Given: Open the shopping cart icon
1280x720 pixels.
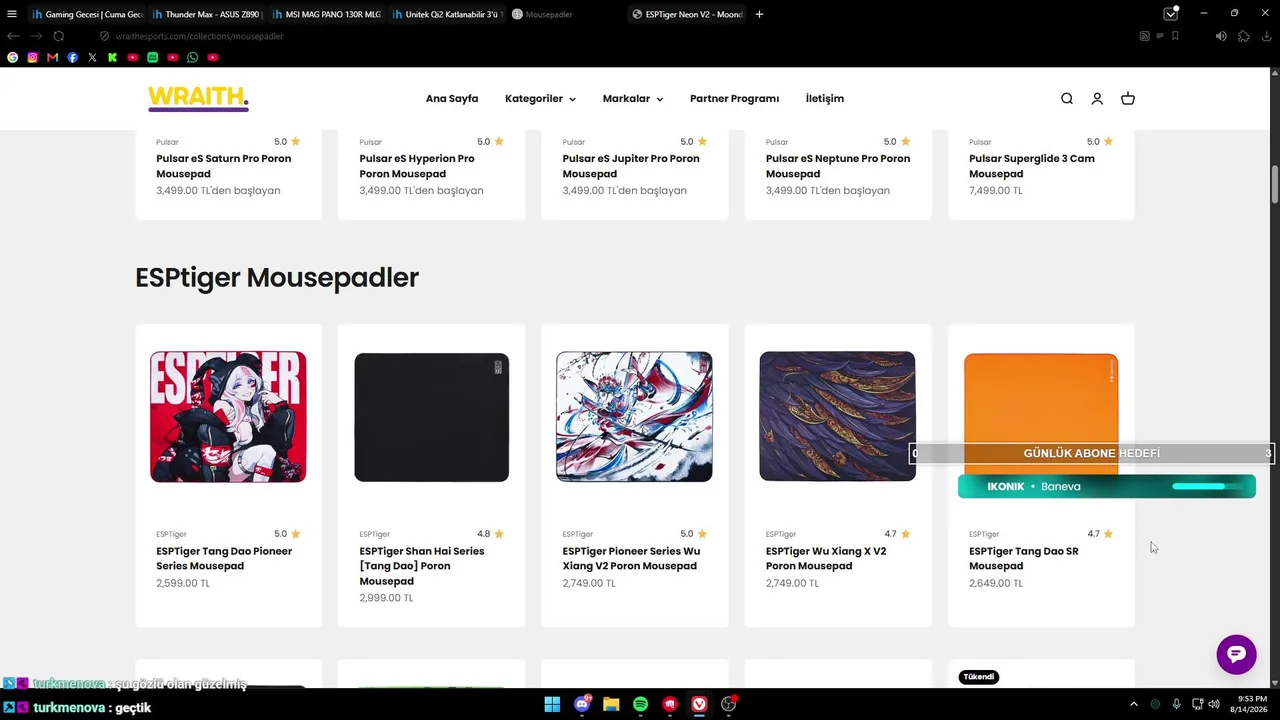Looking at the screenshot, I should (x=1128, y=99).
